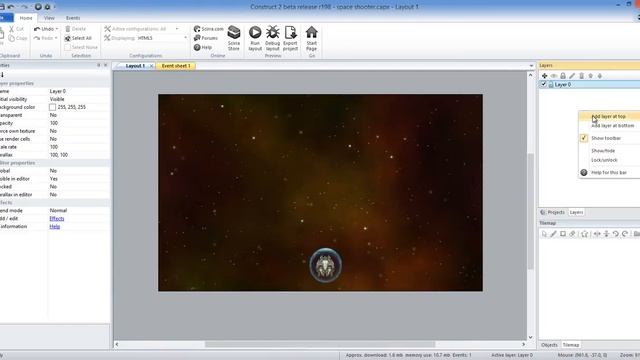Switch to the Layers panel tab
The width and height of the screenshot is (640, 360).
coord(576,212)
